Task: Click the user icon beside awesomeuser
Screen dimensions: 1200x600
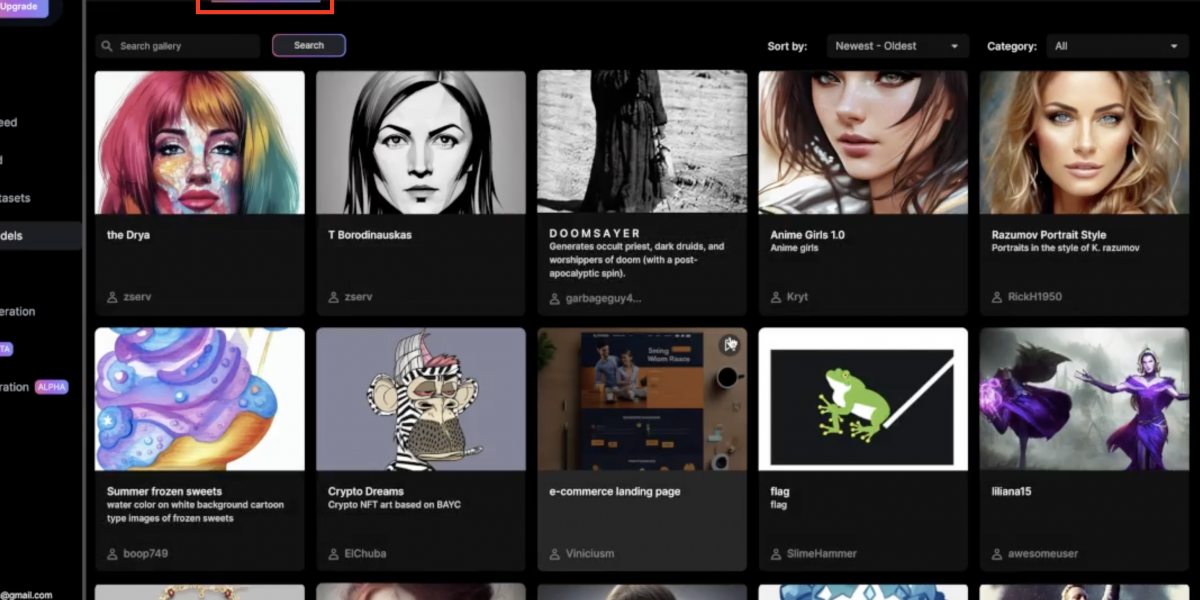Action: [x=997, y=553]
